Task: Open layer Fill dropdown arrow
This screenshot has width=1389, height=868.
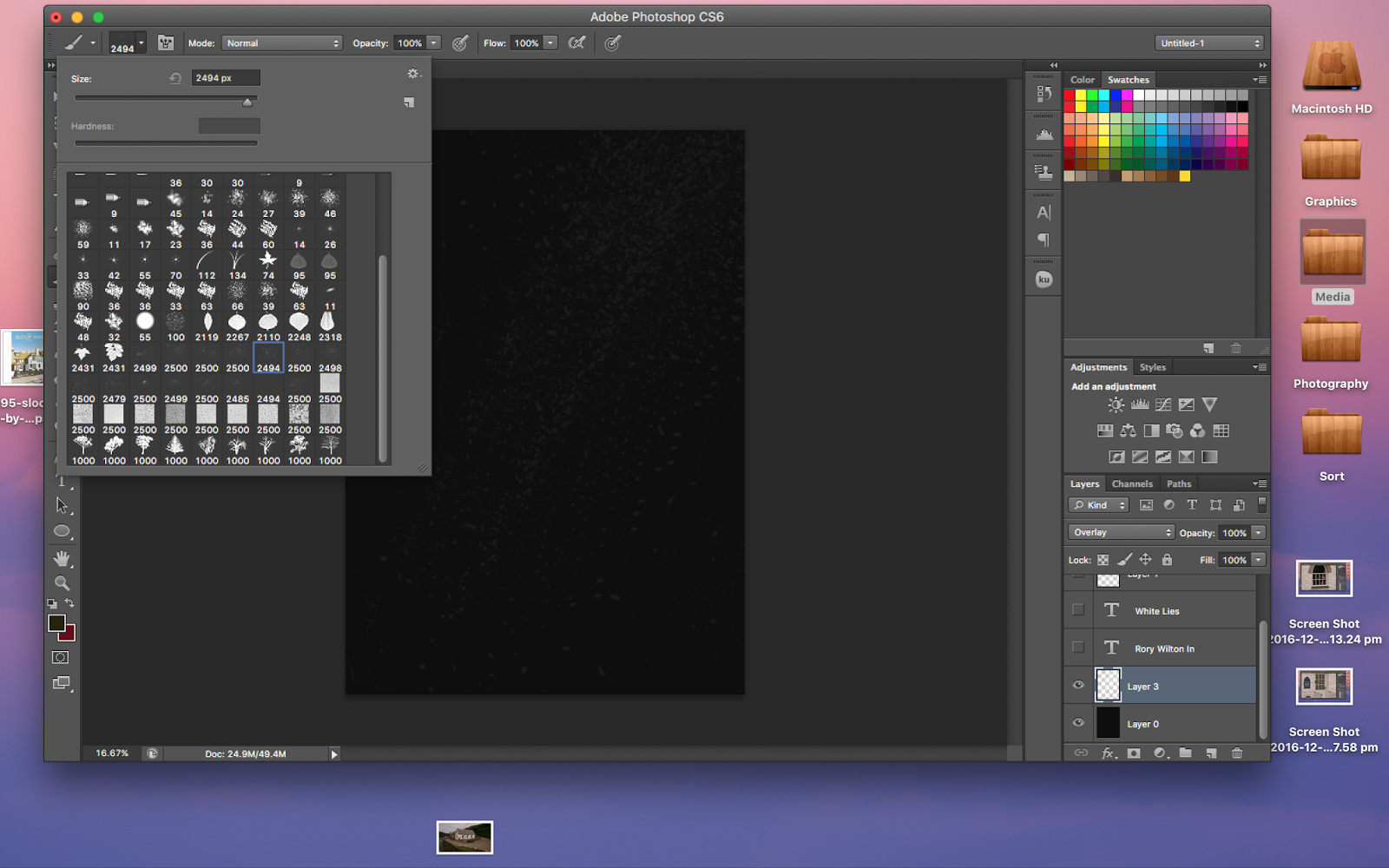Action: pos(1259,560)
